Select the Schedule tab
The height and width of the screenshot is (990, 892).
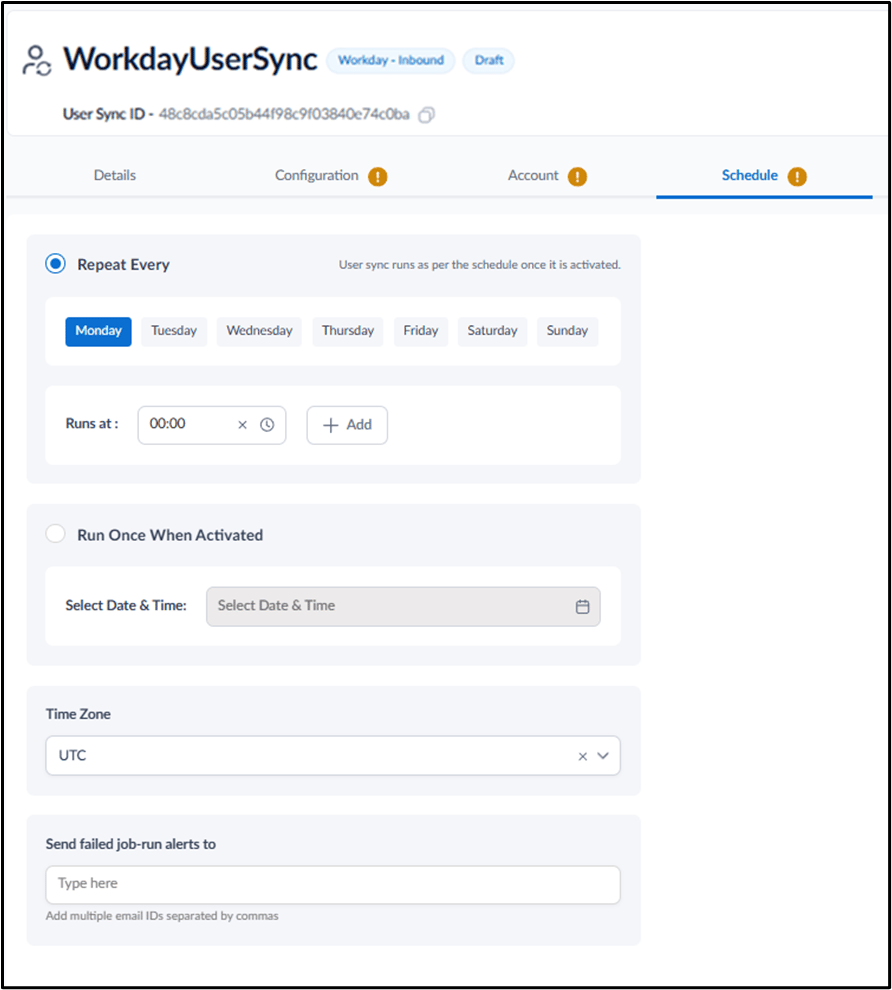click(750, 176)
